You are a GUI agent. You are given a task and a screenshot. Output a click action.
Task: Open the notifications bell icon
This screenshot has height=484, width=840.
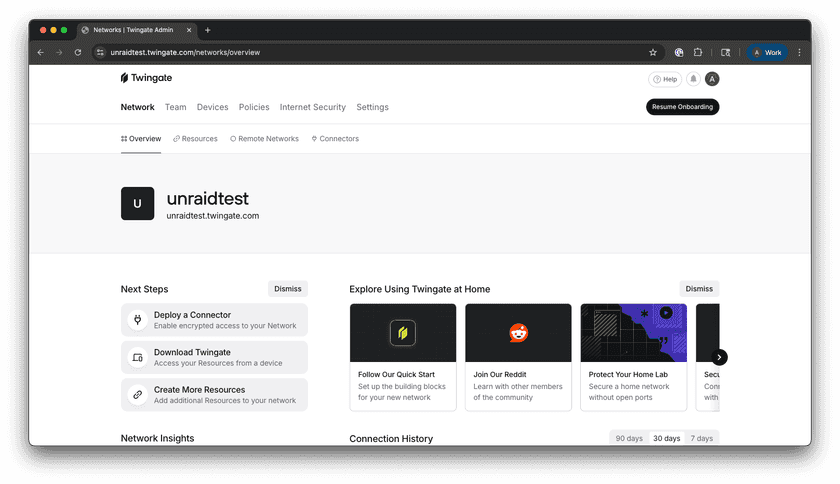point(693,79)
